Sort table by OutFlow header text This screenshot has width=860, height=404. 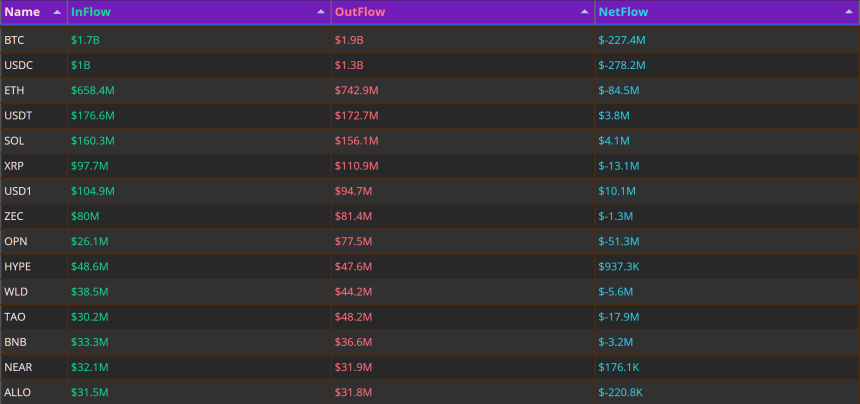click(360, 12)
